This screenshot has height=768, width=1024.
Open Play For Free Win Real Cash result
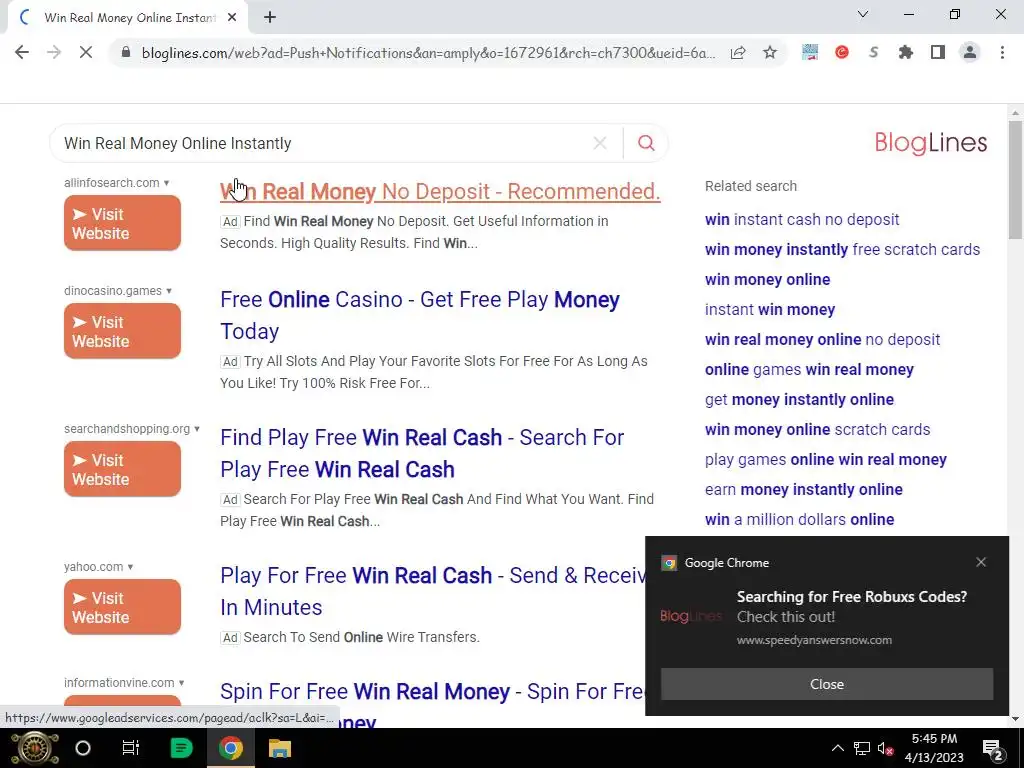[x=432, y=591]
